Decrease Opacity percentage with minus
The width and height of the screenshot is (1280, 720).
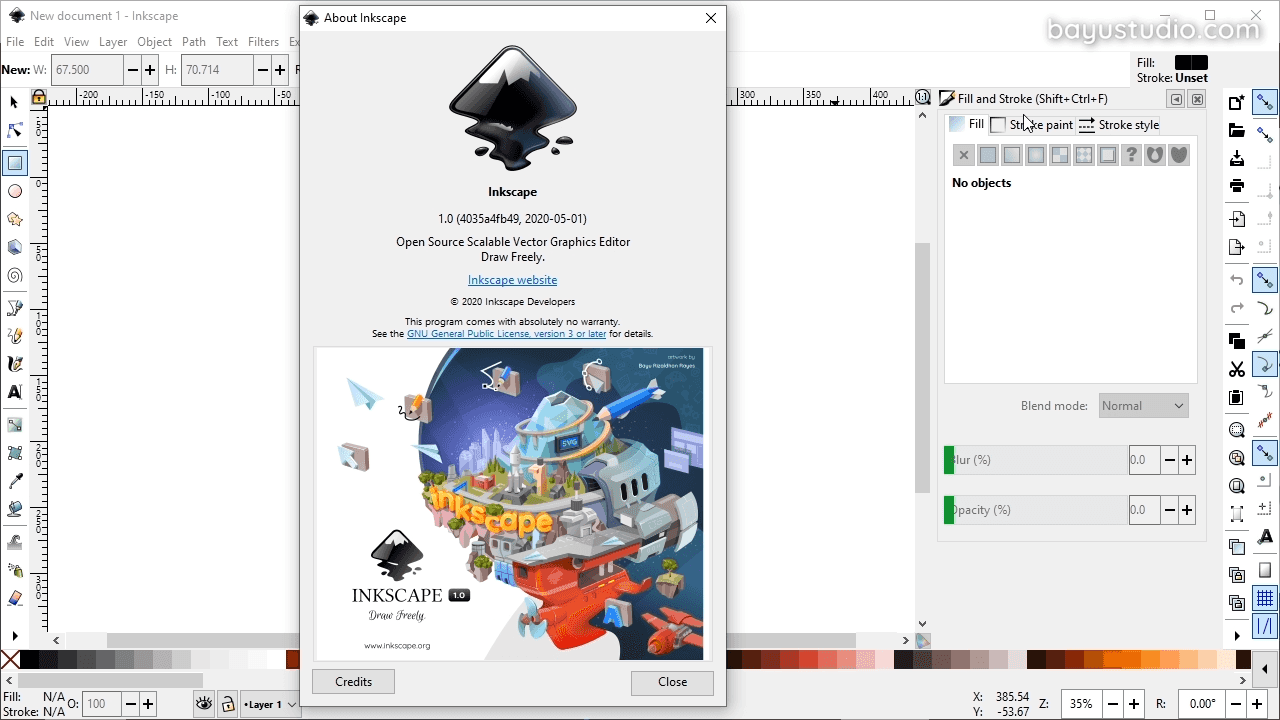click(1169, 510)
